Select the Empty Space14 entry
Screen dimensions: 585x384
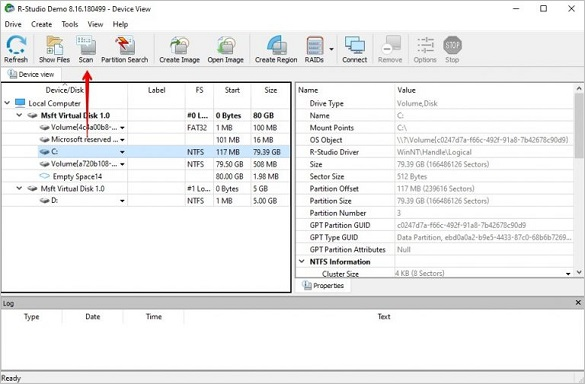pos(77,176)
